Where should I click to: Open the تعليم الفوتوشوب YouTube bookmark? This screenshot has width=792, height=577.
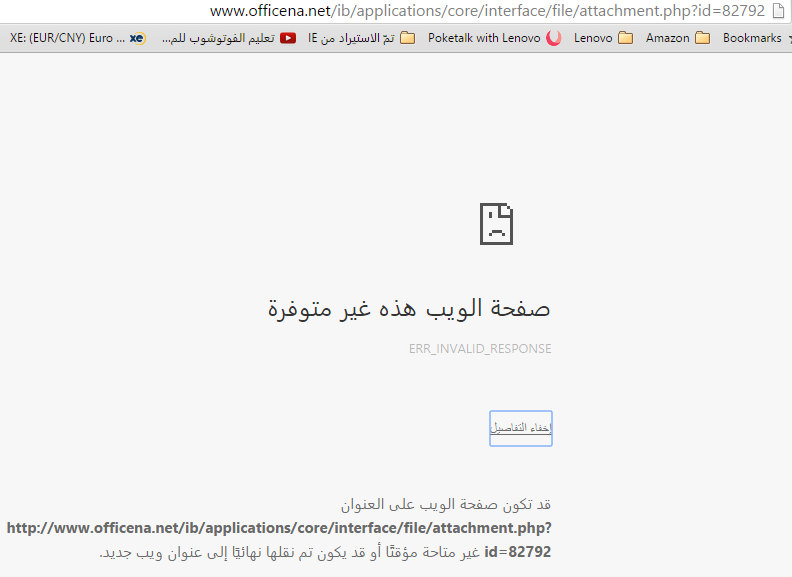click(229, 38)
